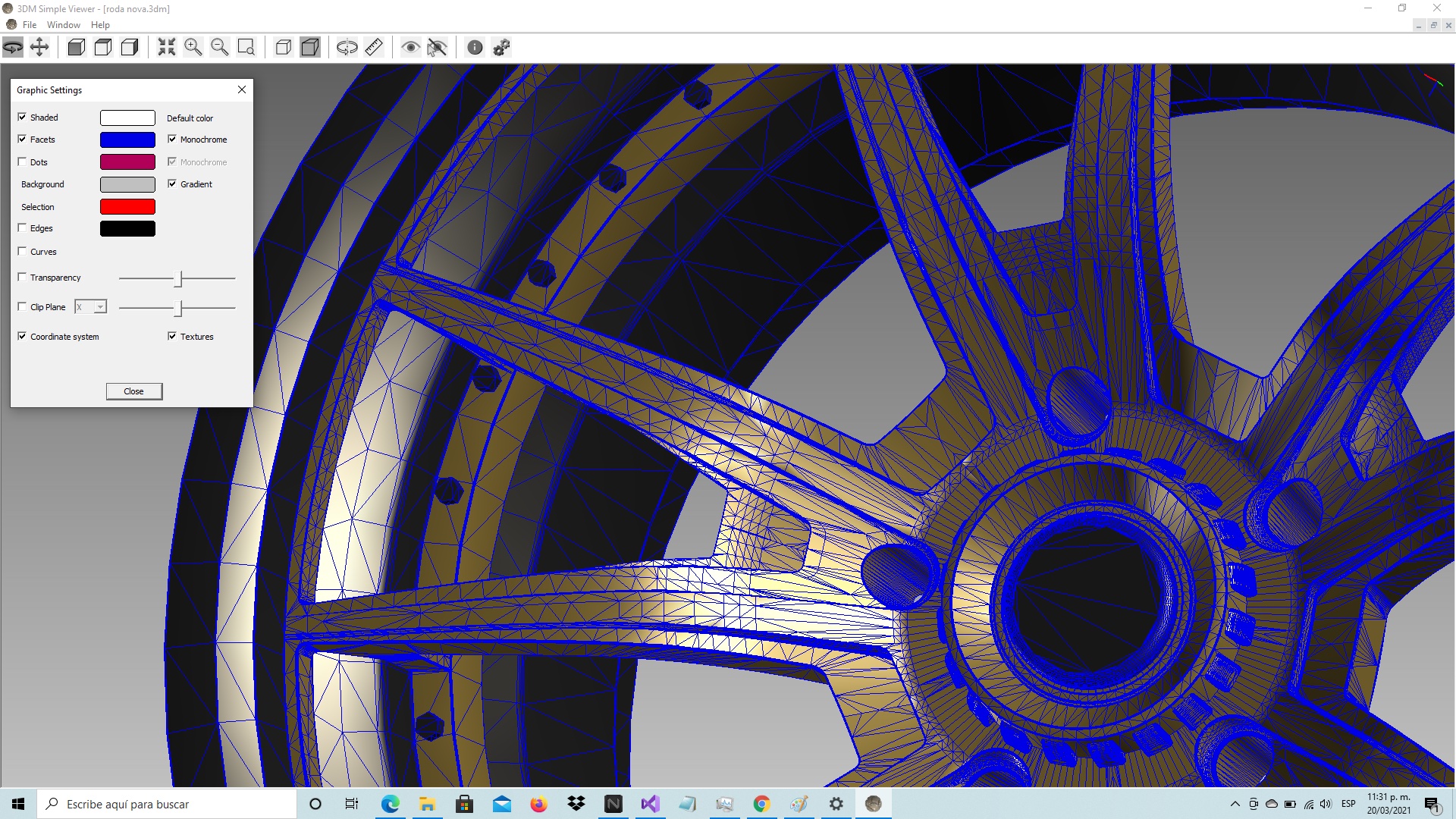
Task: Click the zoom in magnifier
Action: pos(193,47)
